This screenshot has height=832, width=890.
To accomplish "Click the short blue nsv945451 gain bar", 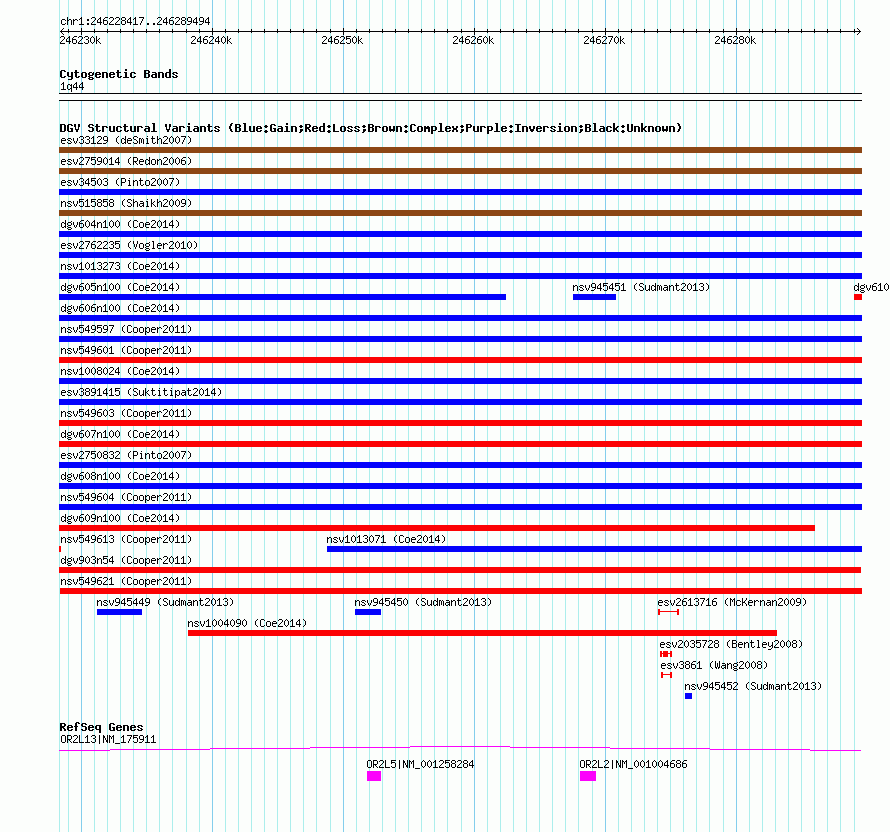I will pyautogui.click(x=594, y=297).
